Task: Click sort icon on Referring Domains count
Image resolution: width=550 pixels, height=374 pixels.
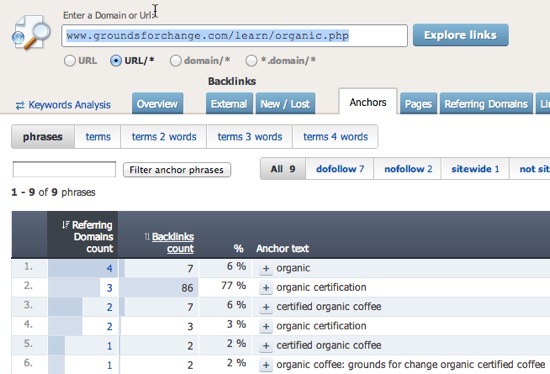Action: [66, 225]
